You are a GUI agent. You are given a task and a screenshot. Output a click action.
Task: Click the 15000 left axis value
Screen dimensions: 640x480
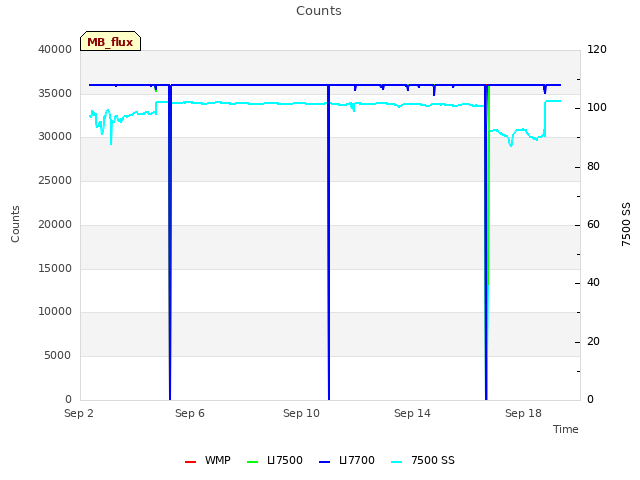tap(55, 268)
